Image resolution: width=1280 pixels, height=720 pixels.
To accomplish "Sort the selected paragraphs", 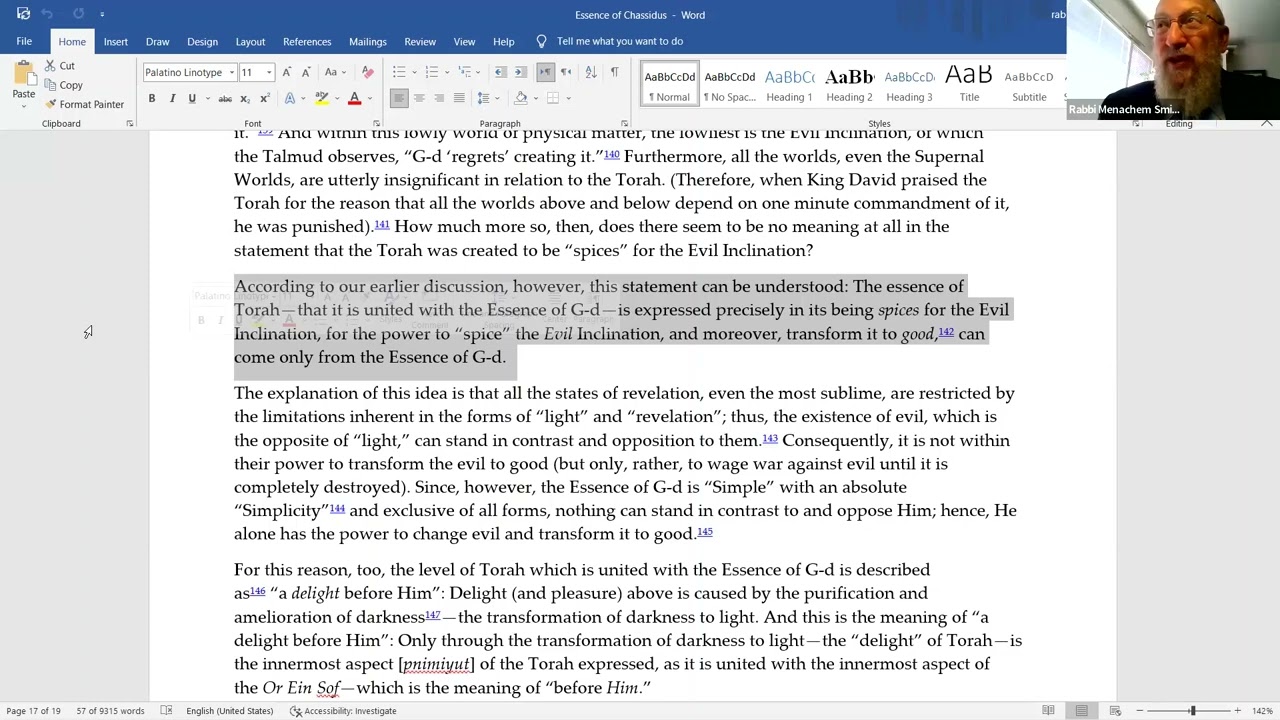I will point(590,72).
